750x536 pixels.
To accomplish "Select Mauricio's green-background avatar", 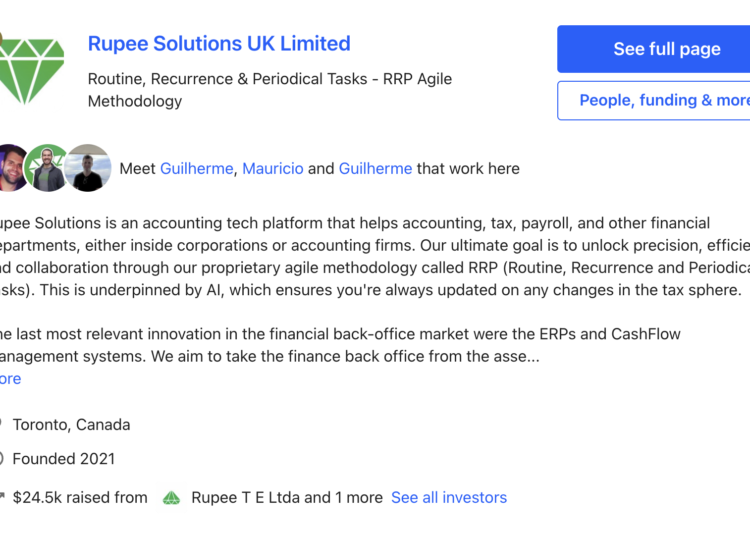I will pyautogui.click(x=47, y=168).
